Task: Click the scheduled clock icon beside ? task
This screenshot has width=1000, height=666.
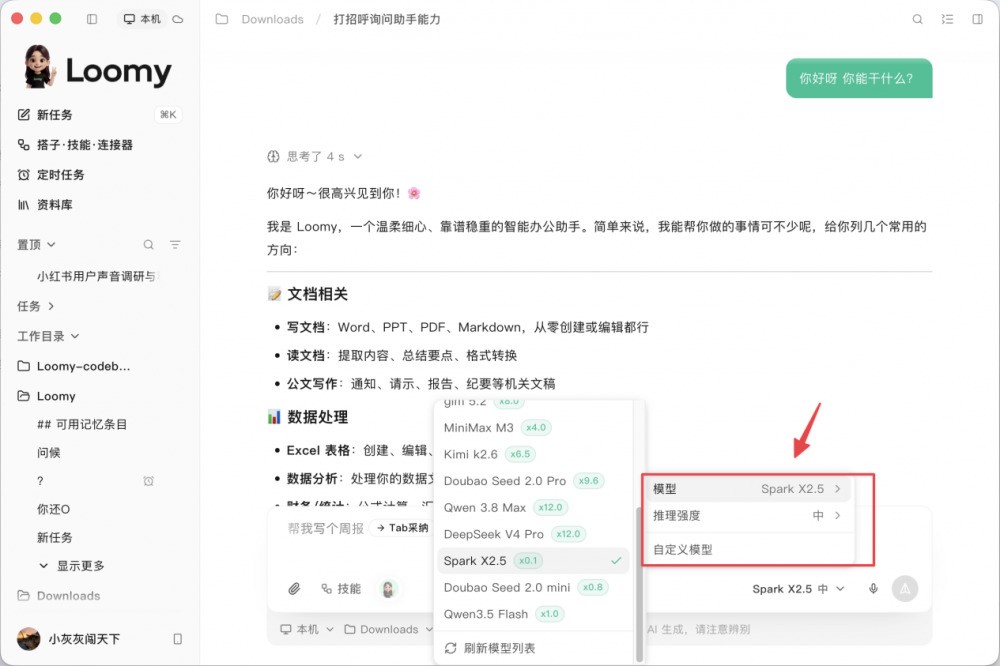Action: click(149, 481)
